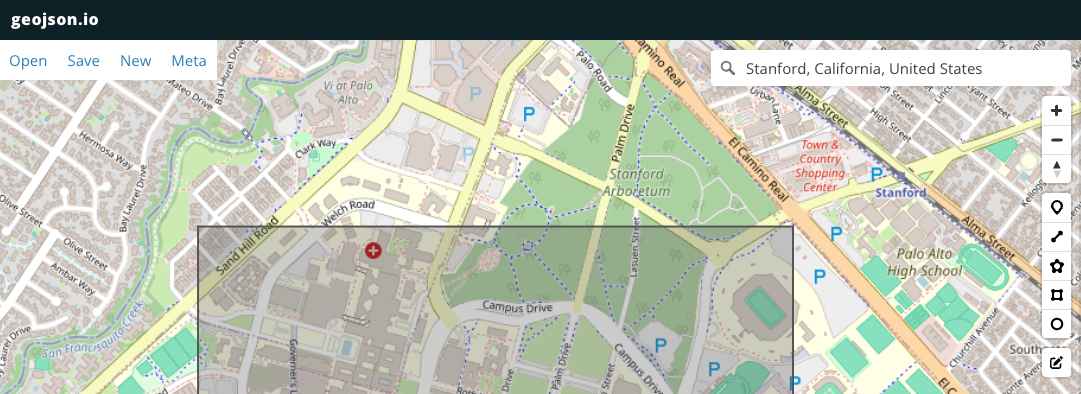The image size is (1081, 394).
Task: Select the Draw Rectangle tool
Action: pos(1055,295)
